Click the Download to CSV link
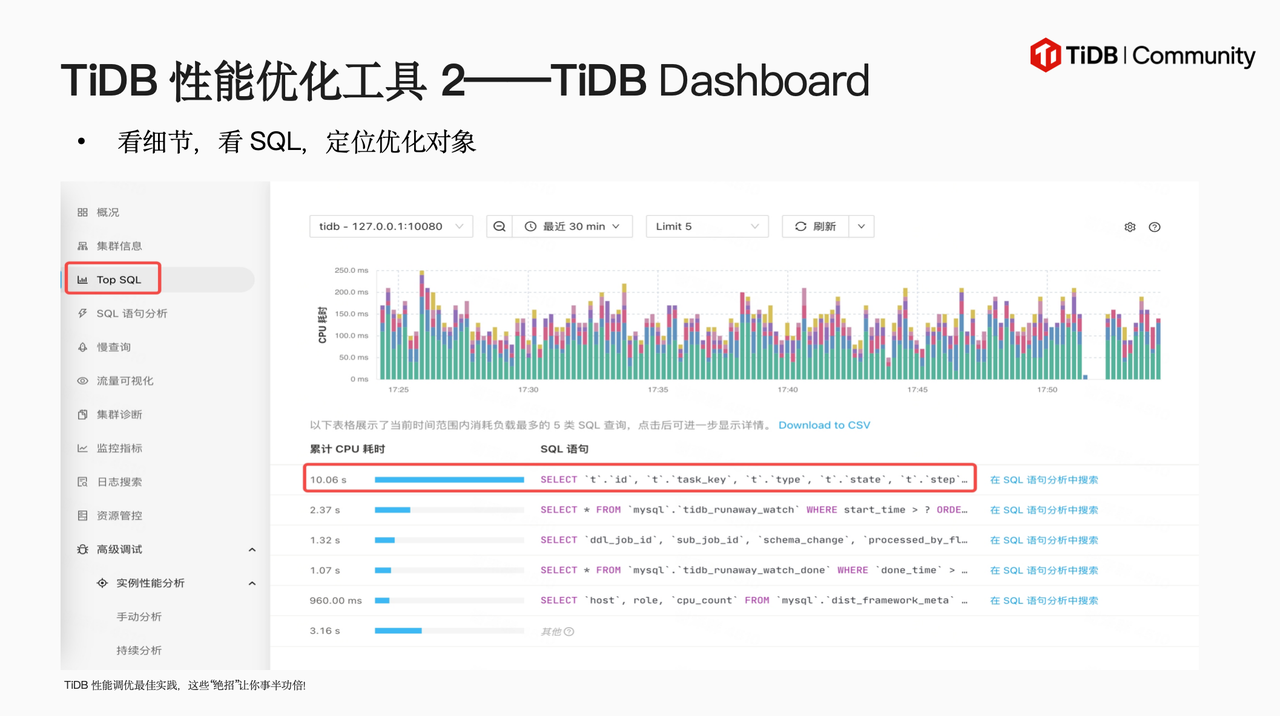Image resolution: width=1280 pixels, height=716 pixels. pos(824,425)
